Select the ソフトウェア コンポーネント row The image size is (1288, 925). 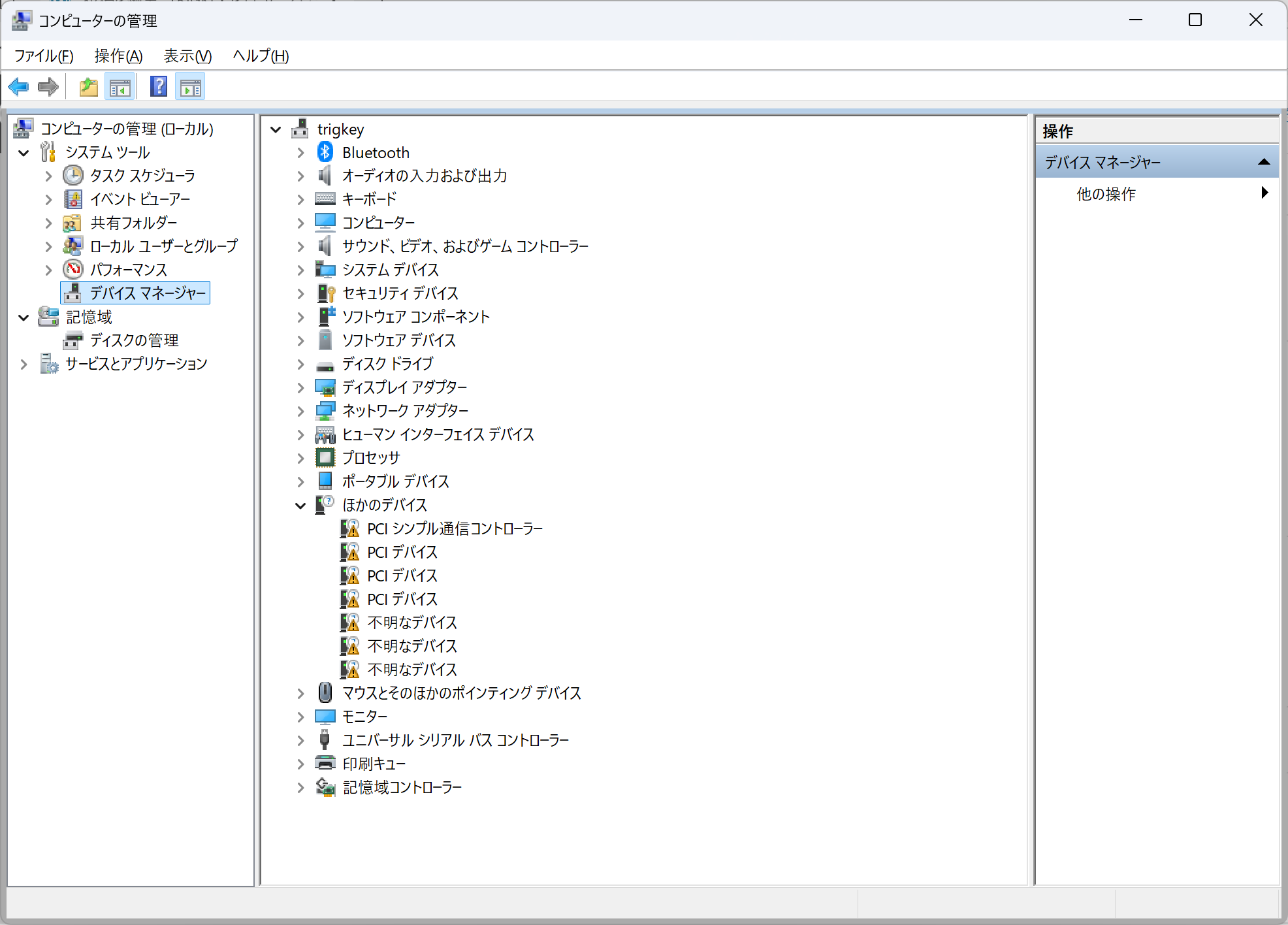coord(416,317)
